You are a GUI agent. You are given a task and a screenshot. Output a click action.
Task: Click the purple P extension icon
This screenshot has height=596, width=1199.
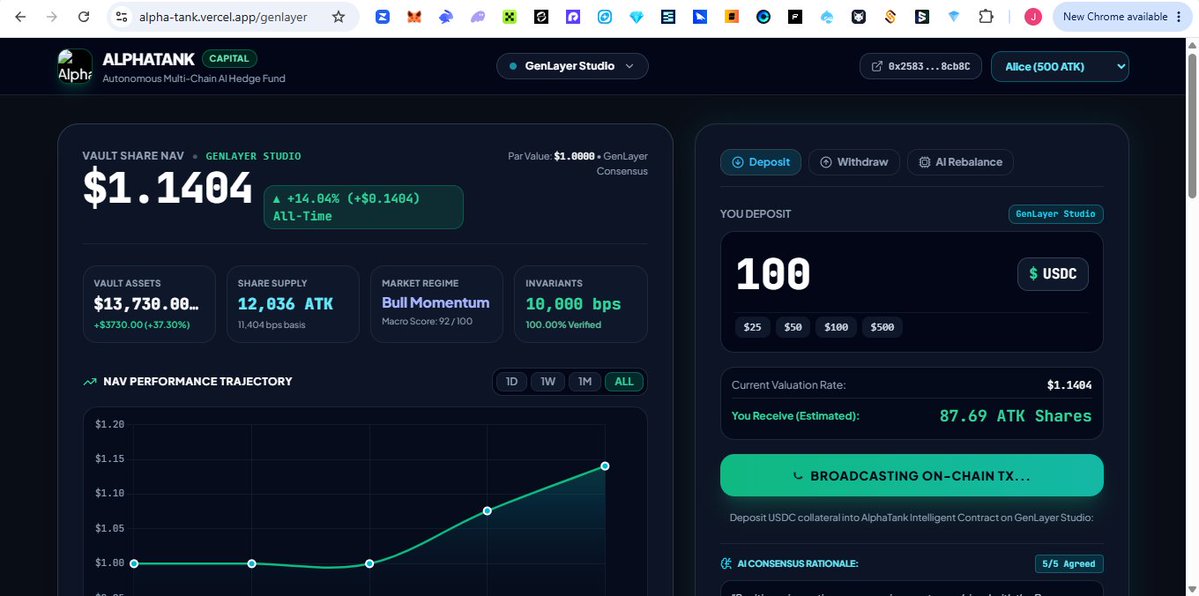(573, 16)
